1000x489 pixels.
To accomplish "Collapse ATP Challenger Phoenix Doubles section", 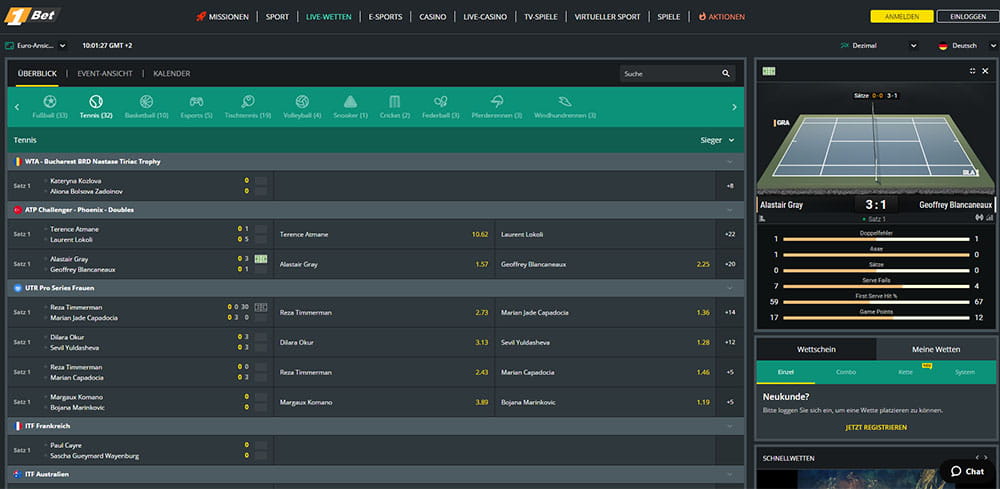I will pyautogui.click(x=730, y=210).
